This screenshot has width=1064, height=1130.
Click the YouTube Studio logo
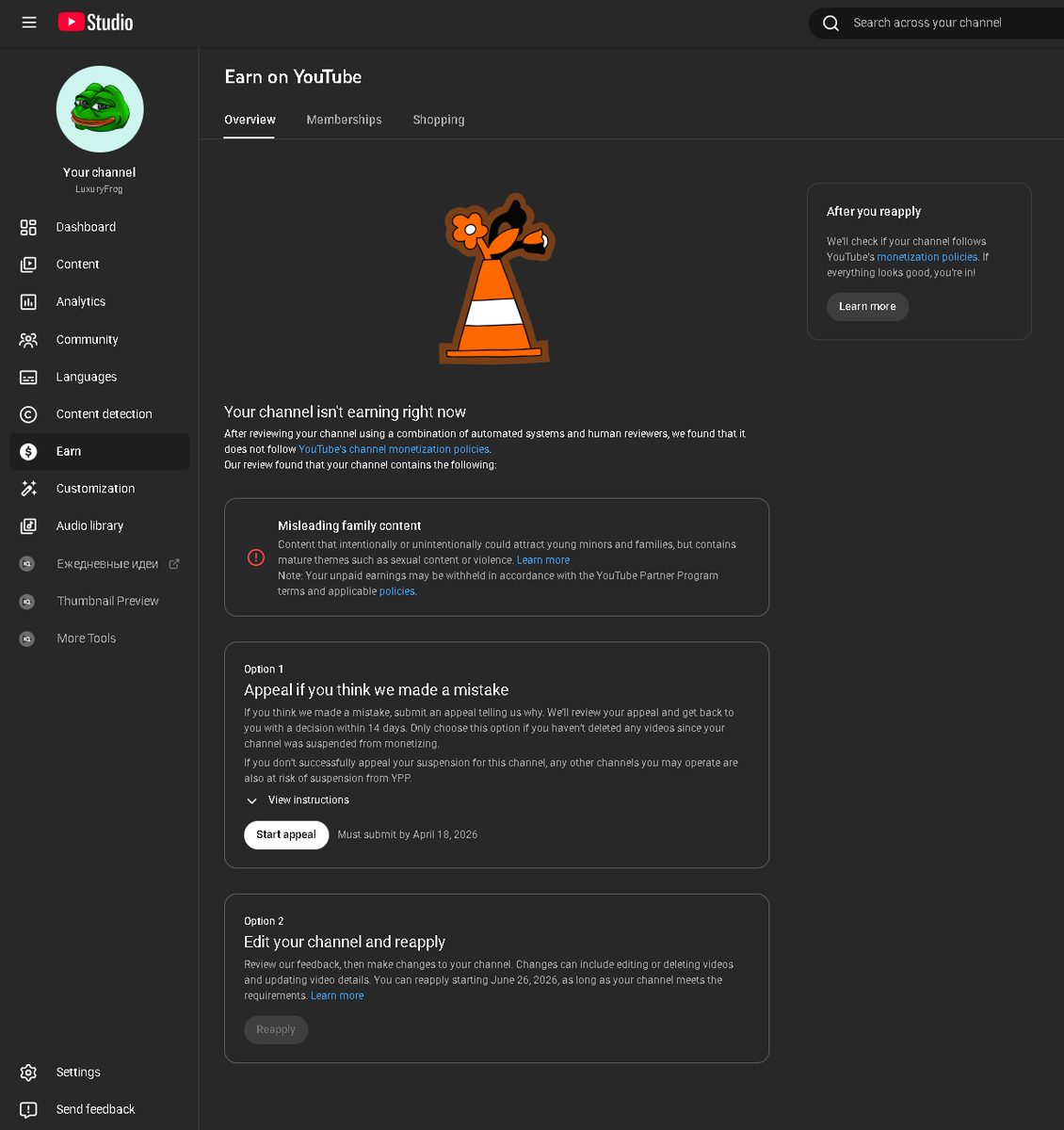click(95, 23)
